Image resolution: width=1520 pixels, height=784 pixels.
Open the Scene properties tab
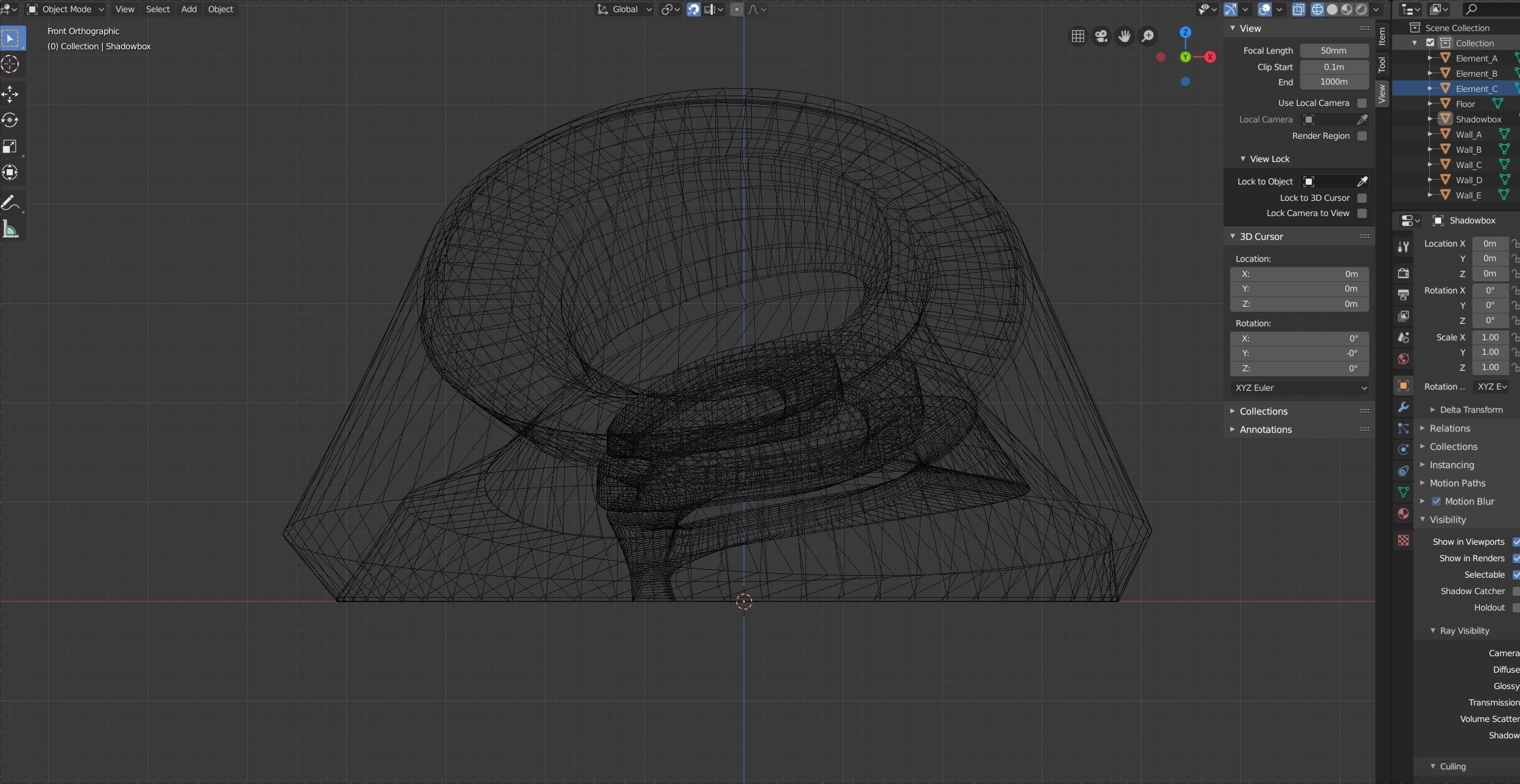(1403, 337)
